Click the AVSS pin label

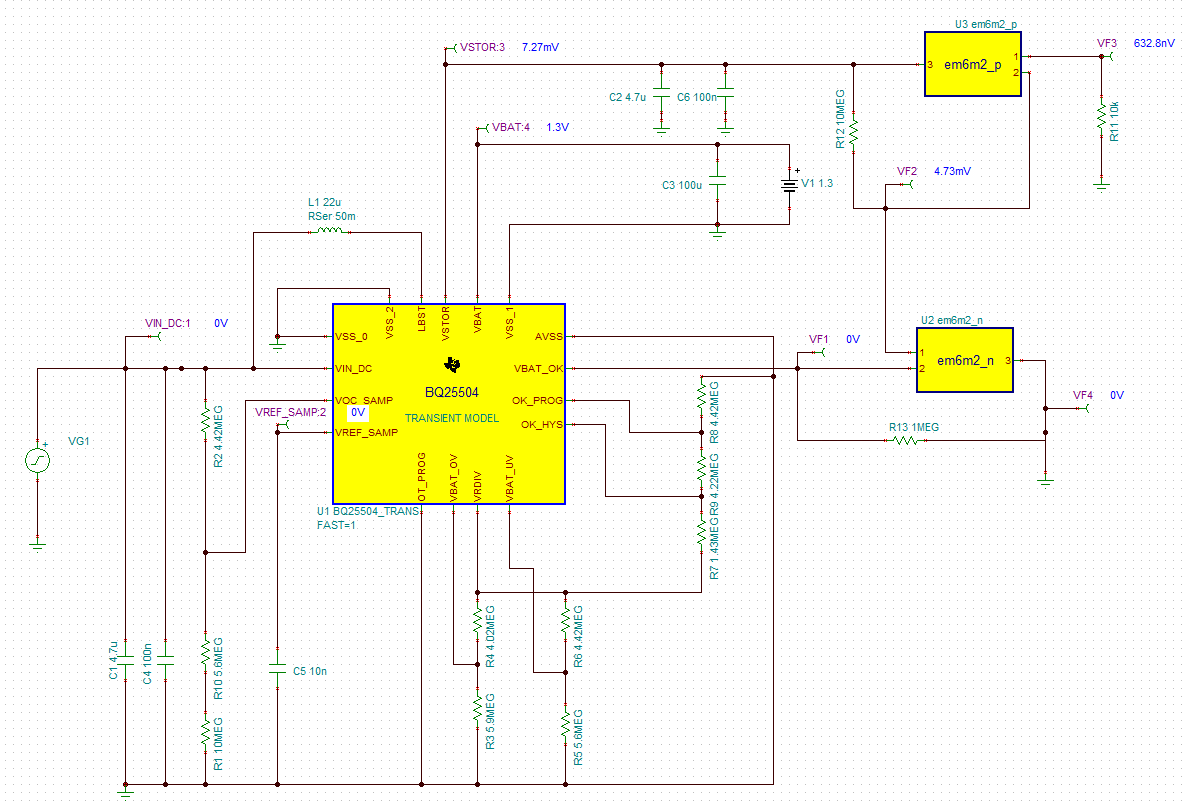[x=549, y=337]
